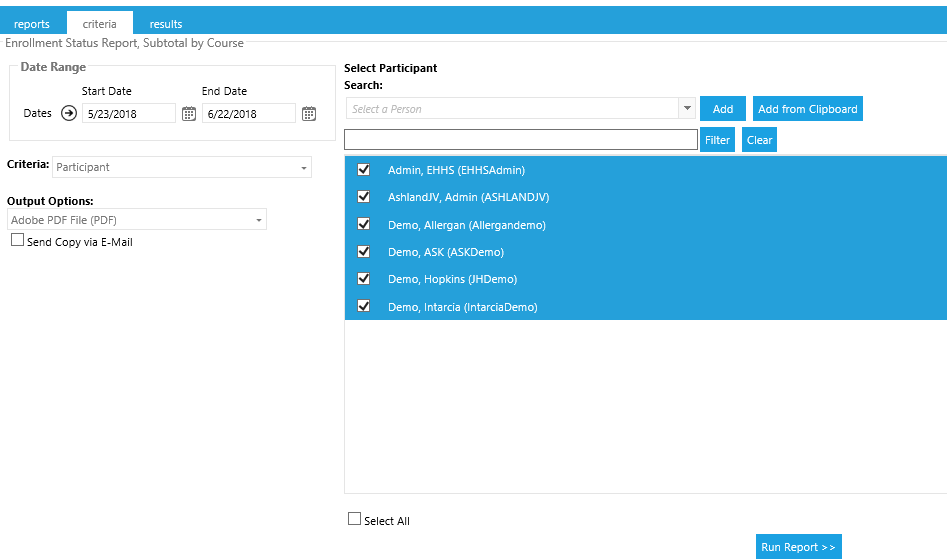Expand the Select a Person dropdown
This screenshot has width=947, height=559.
click(x=687, y=109)
